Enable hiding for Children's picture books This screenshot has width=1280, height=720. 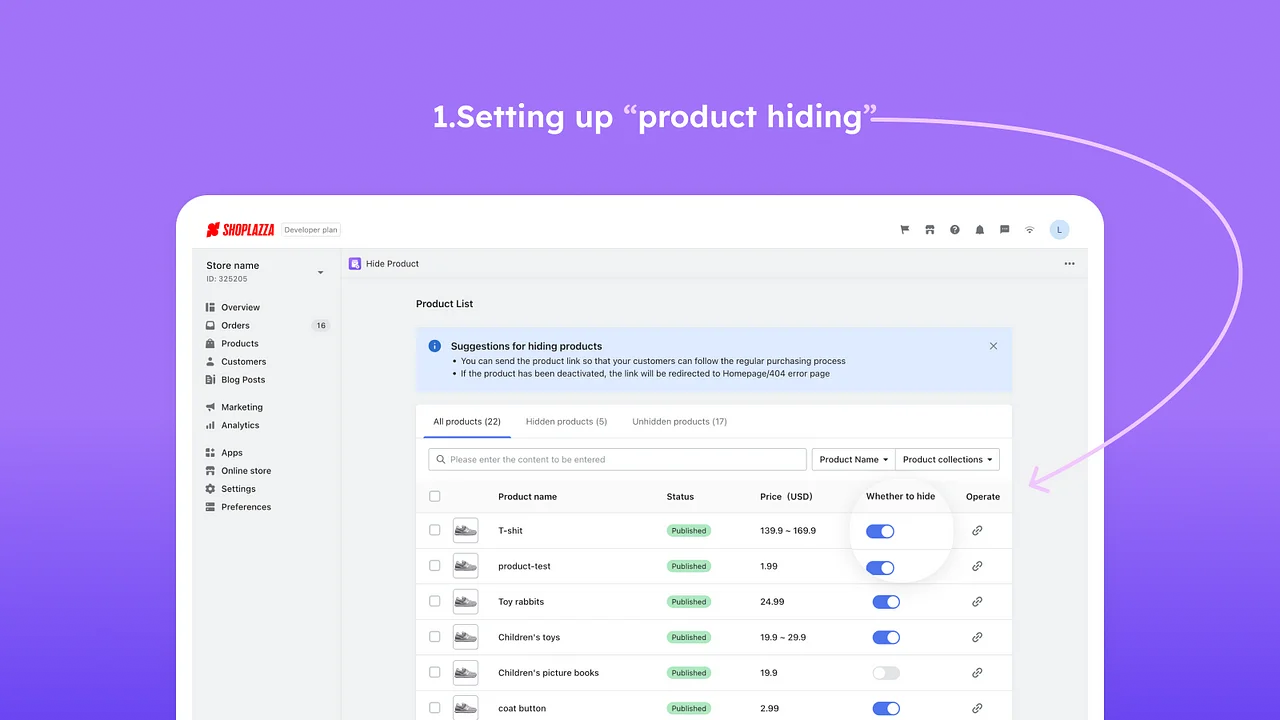click(x=886, y=672)
